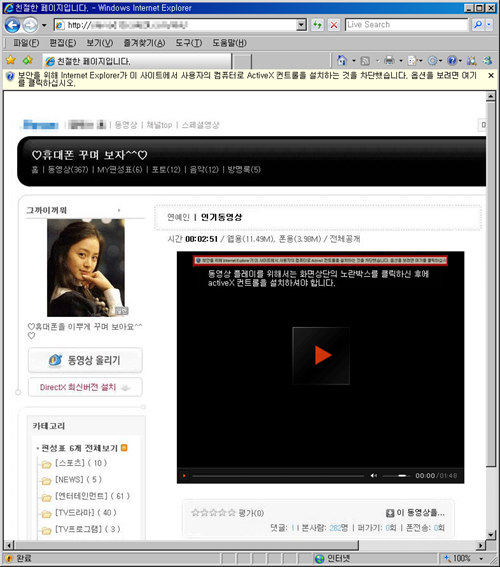Click the RSS feeds toolbar icon
Viewport: 500px width, 567px height.
[365, 61]
